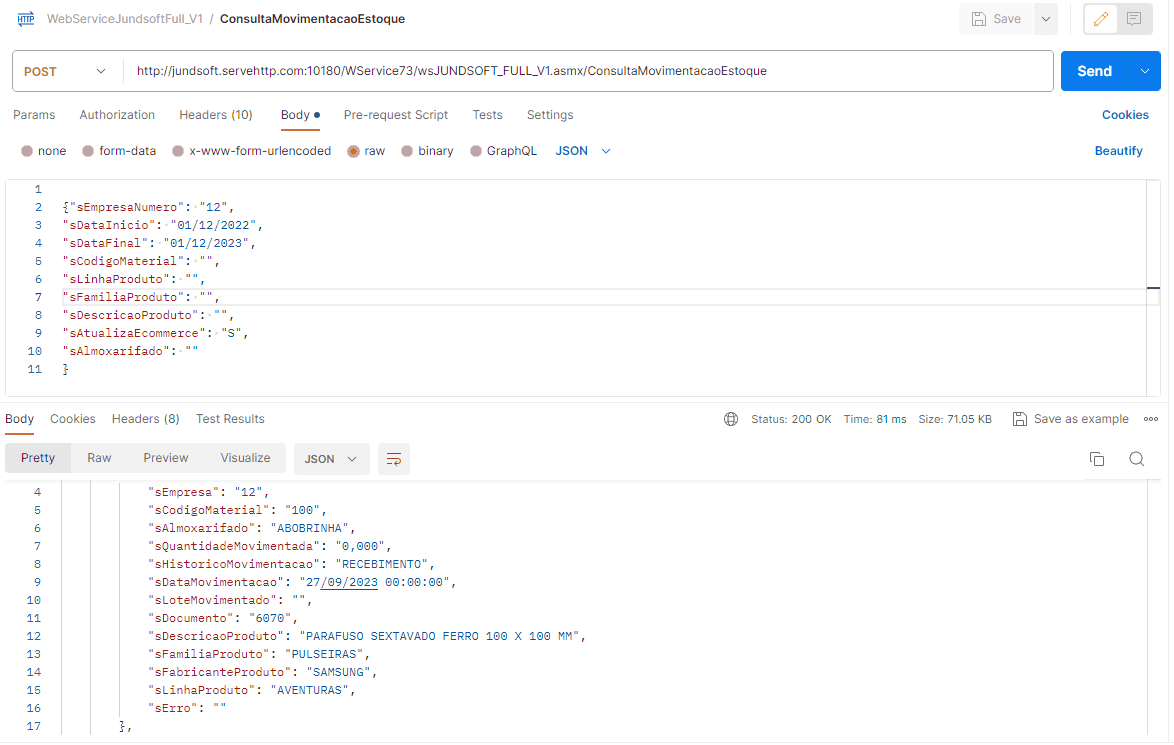Click the three-dots more options icon
Screen dimensions: 1174x745
(1151, 419)
